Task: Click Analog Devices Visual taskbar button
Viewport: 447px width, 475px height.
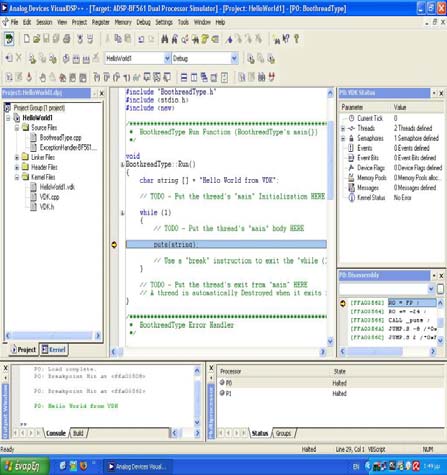Action: pyautogui.click(x=137, y=466)
